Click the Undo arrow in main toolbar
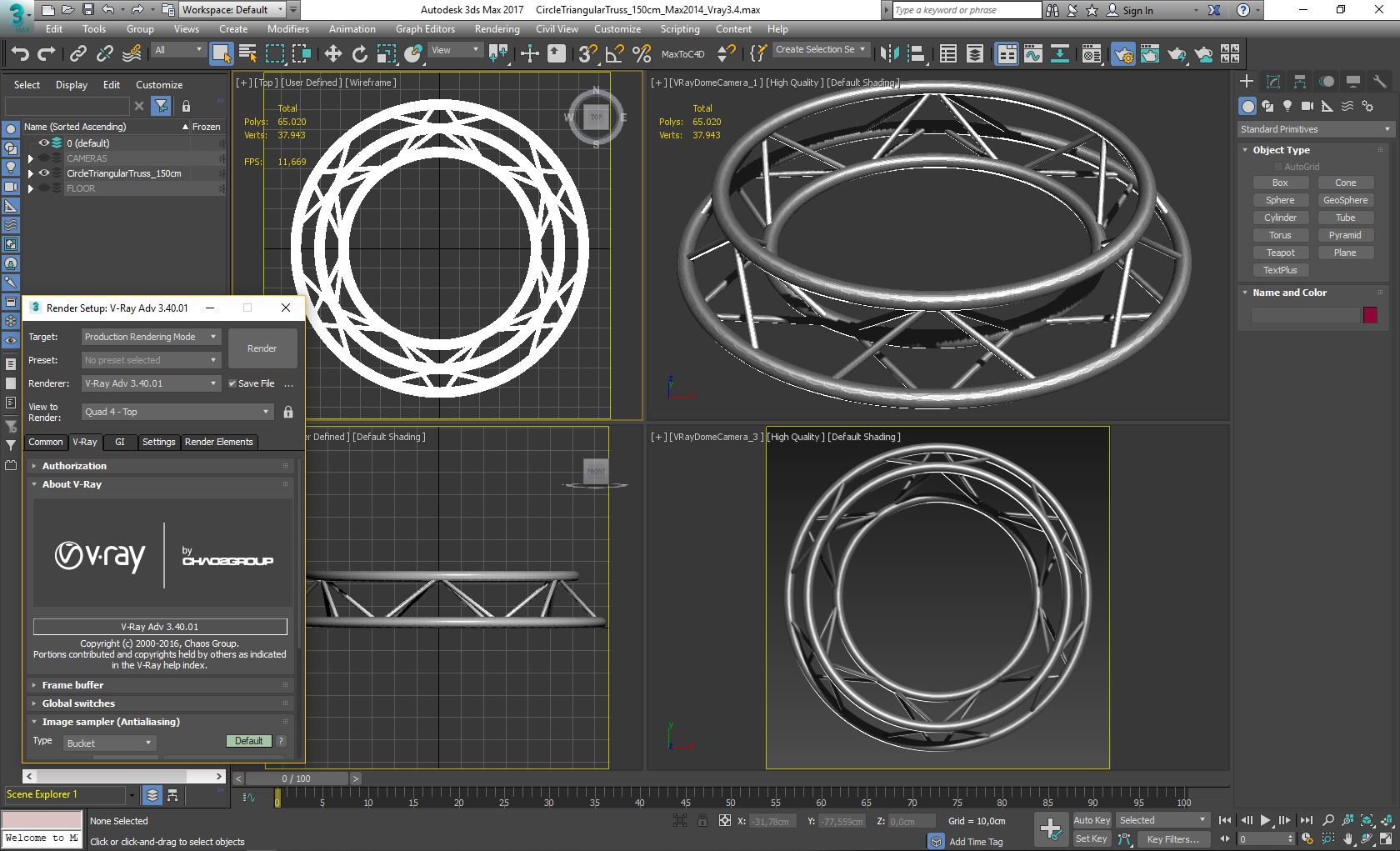The height and width of the screenshot is (851, 1400). click(20, 54)
